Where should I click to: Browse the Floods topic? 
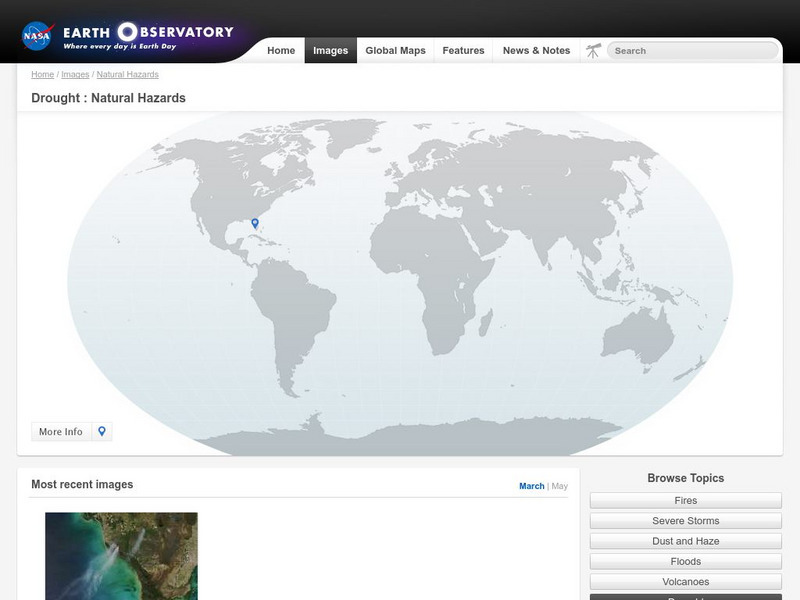tap(688, 561)
